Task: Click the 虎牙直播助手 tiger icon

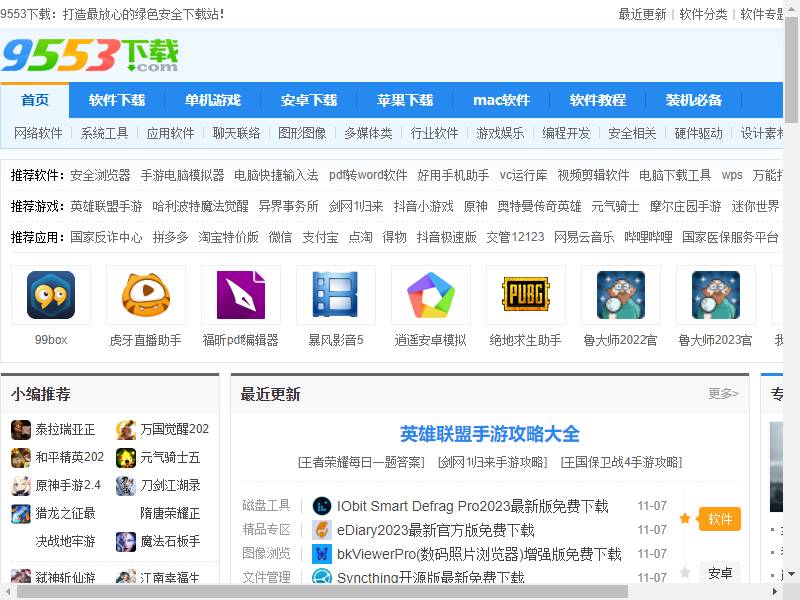Action: click(146, 295)
